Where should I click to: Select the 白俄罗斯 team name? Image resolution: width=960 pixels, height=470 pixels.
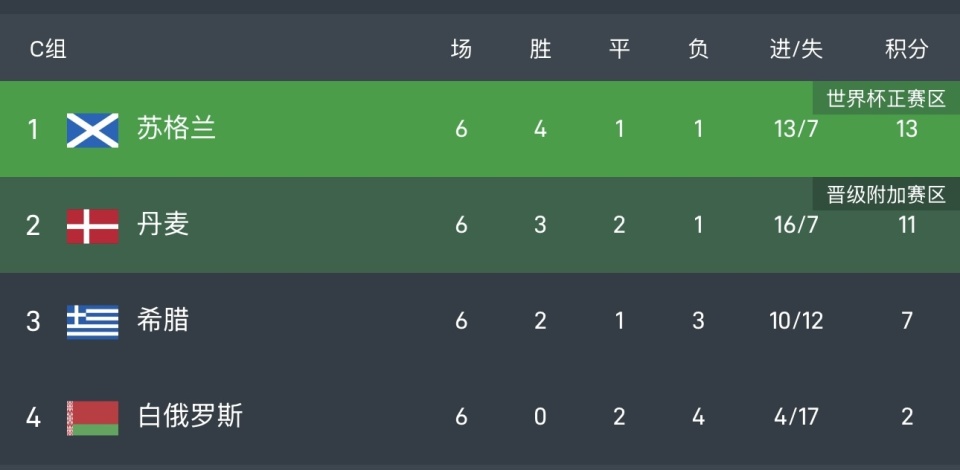point(189,417)
